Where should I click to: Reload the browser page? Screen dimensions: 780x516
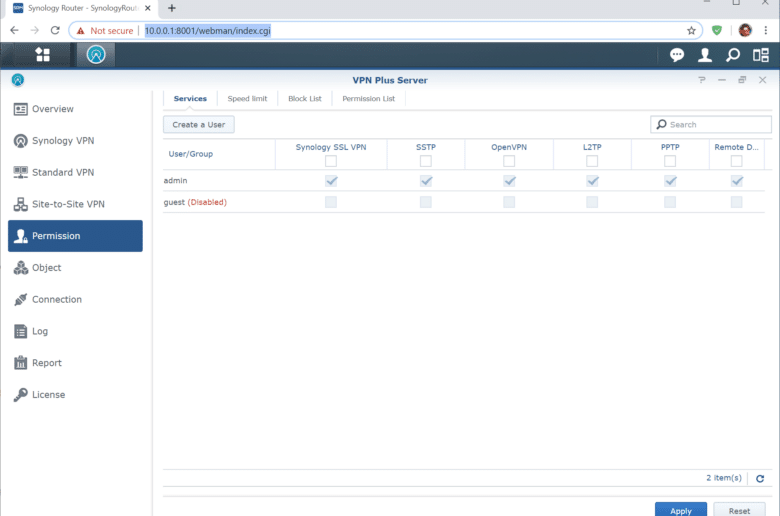click(55, 30)
